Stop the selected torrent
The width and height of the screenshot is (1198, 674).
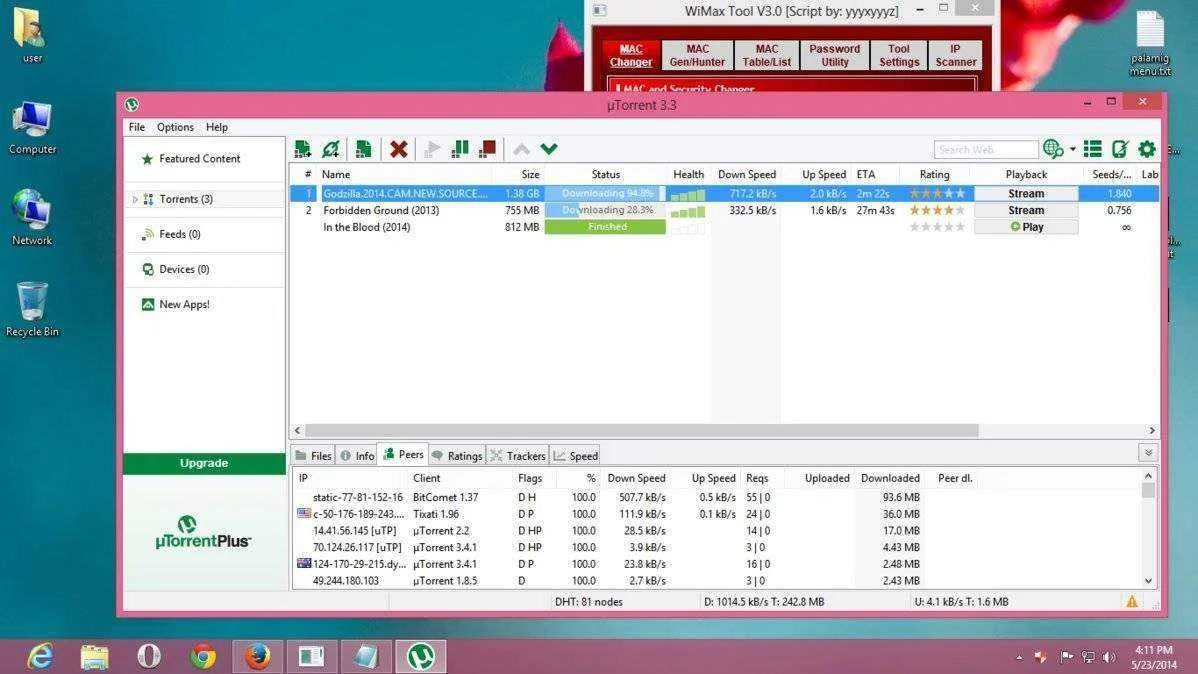pos(487,149)
